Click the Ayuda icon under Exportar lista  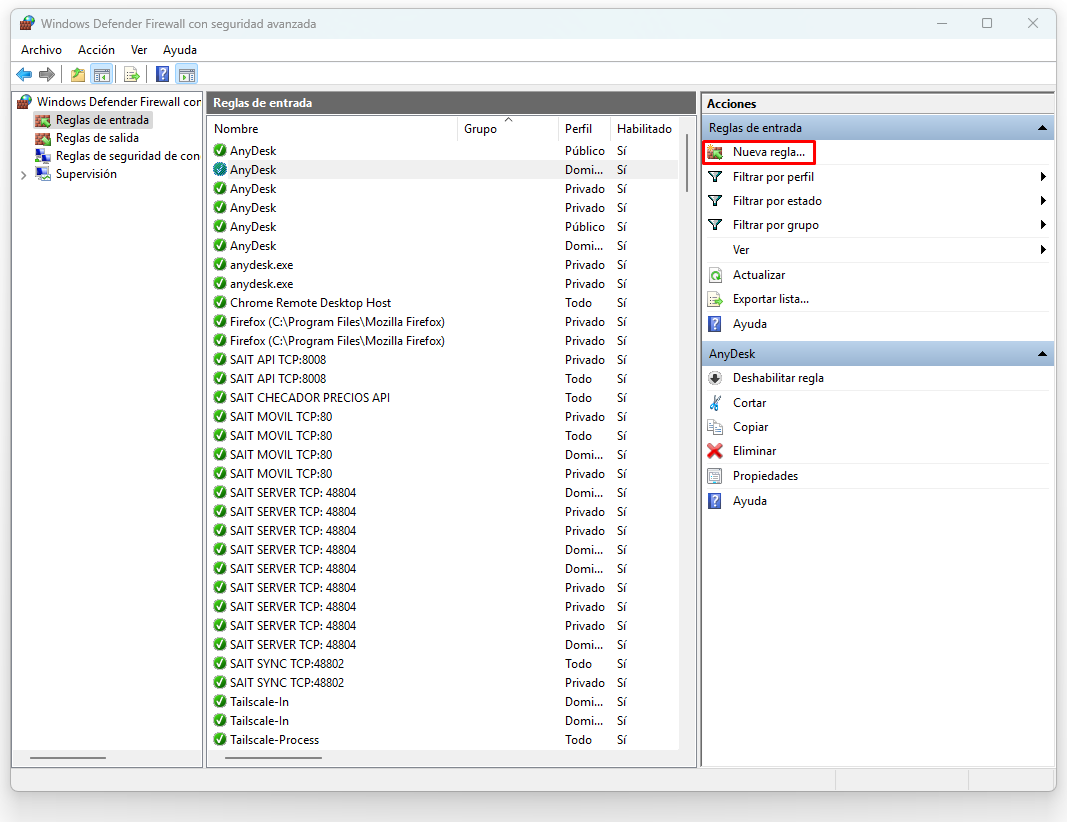(x=715, y=324)
